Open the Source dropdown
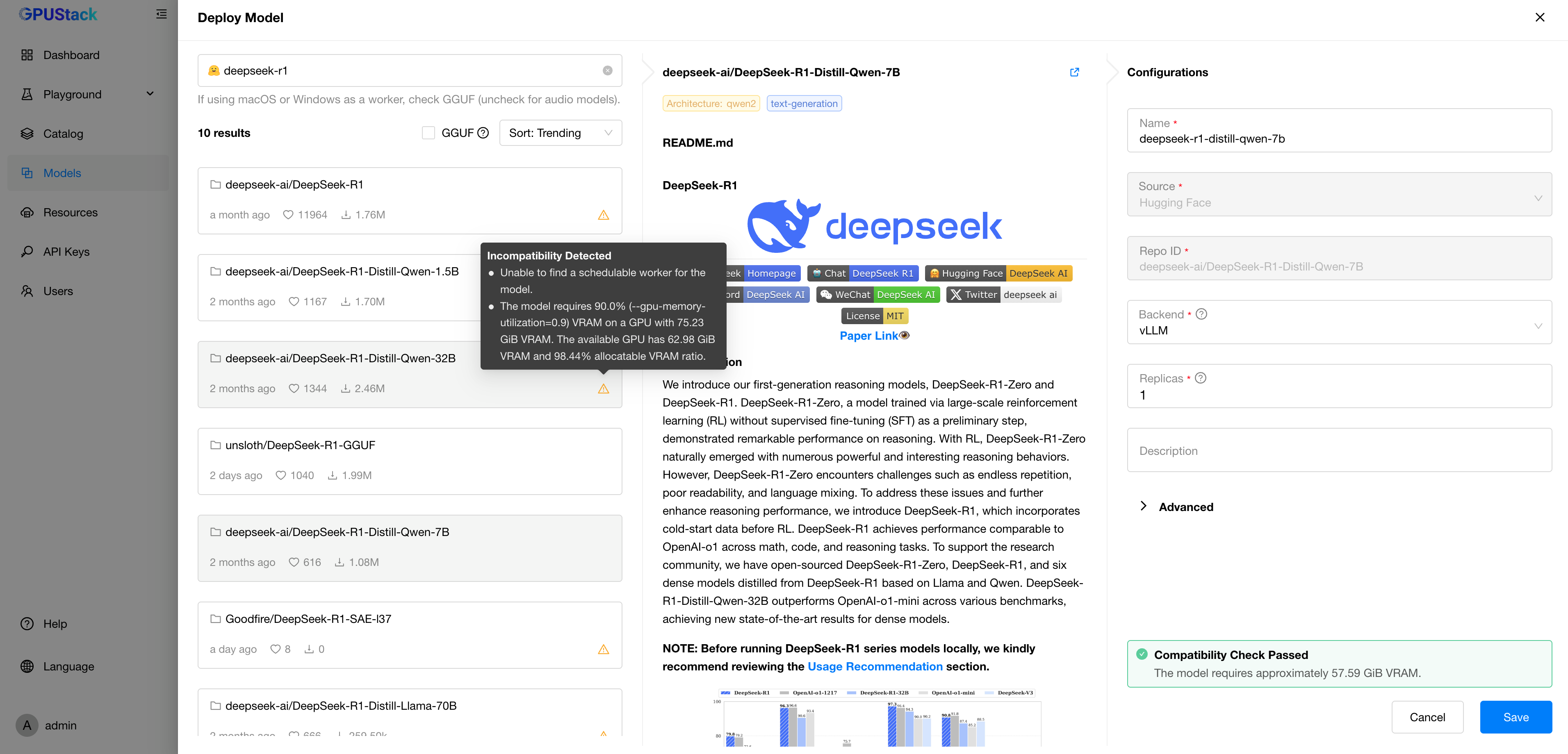This screenshot has width=1568, height=754. [x=1338, y=194]
